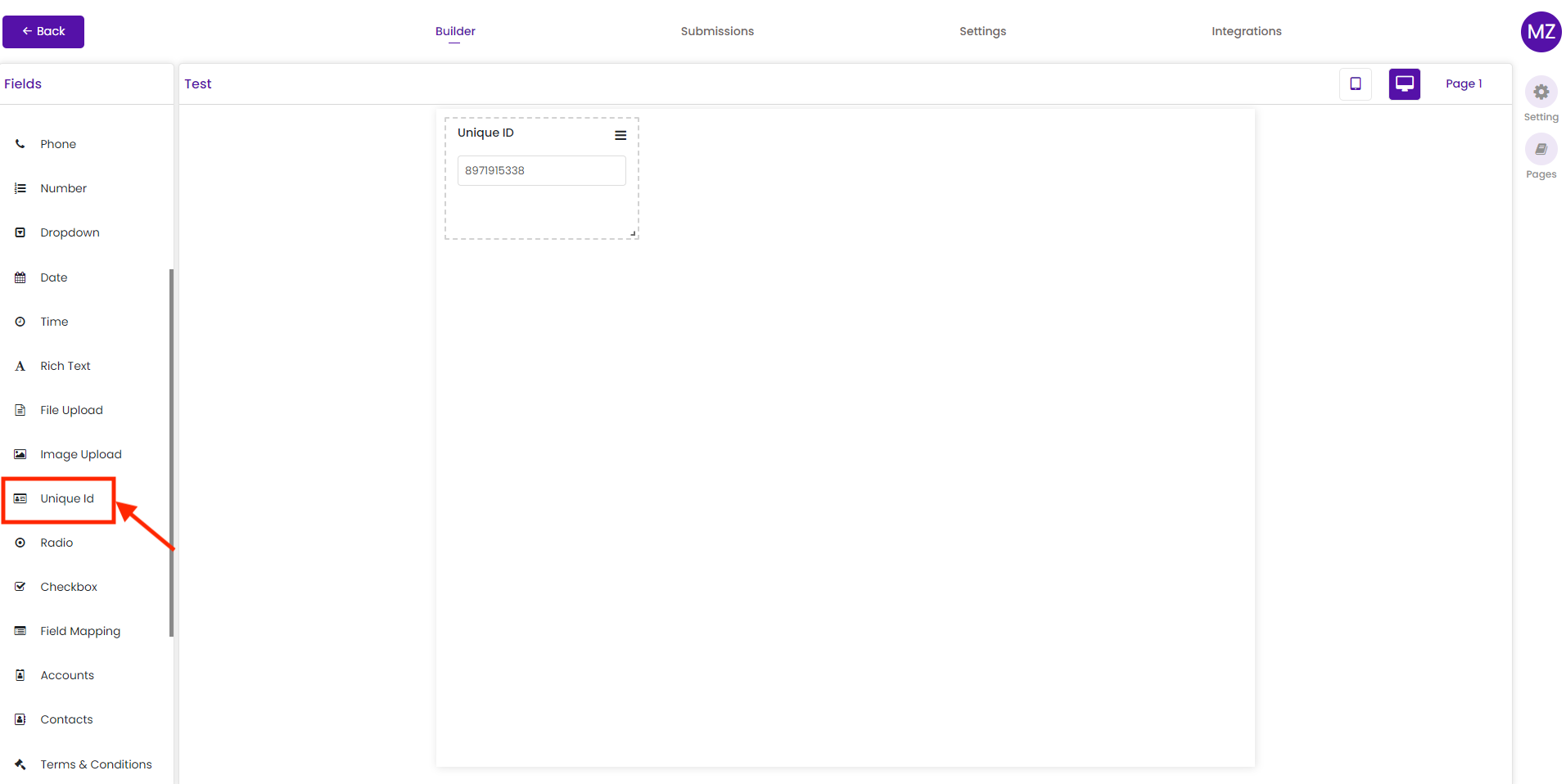Open the Submissions tab
The width and height of the screenshot is (1566, 784).
click(x=717, y=31)
